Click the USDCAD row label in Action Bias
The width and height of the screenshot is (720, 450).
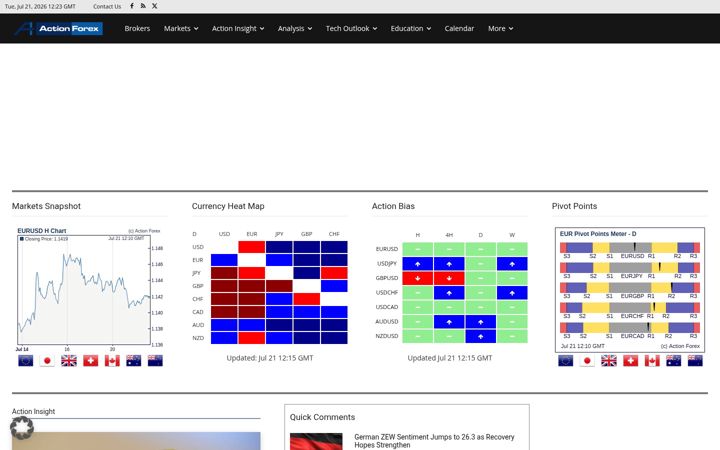[387, 307]
